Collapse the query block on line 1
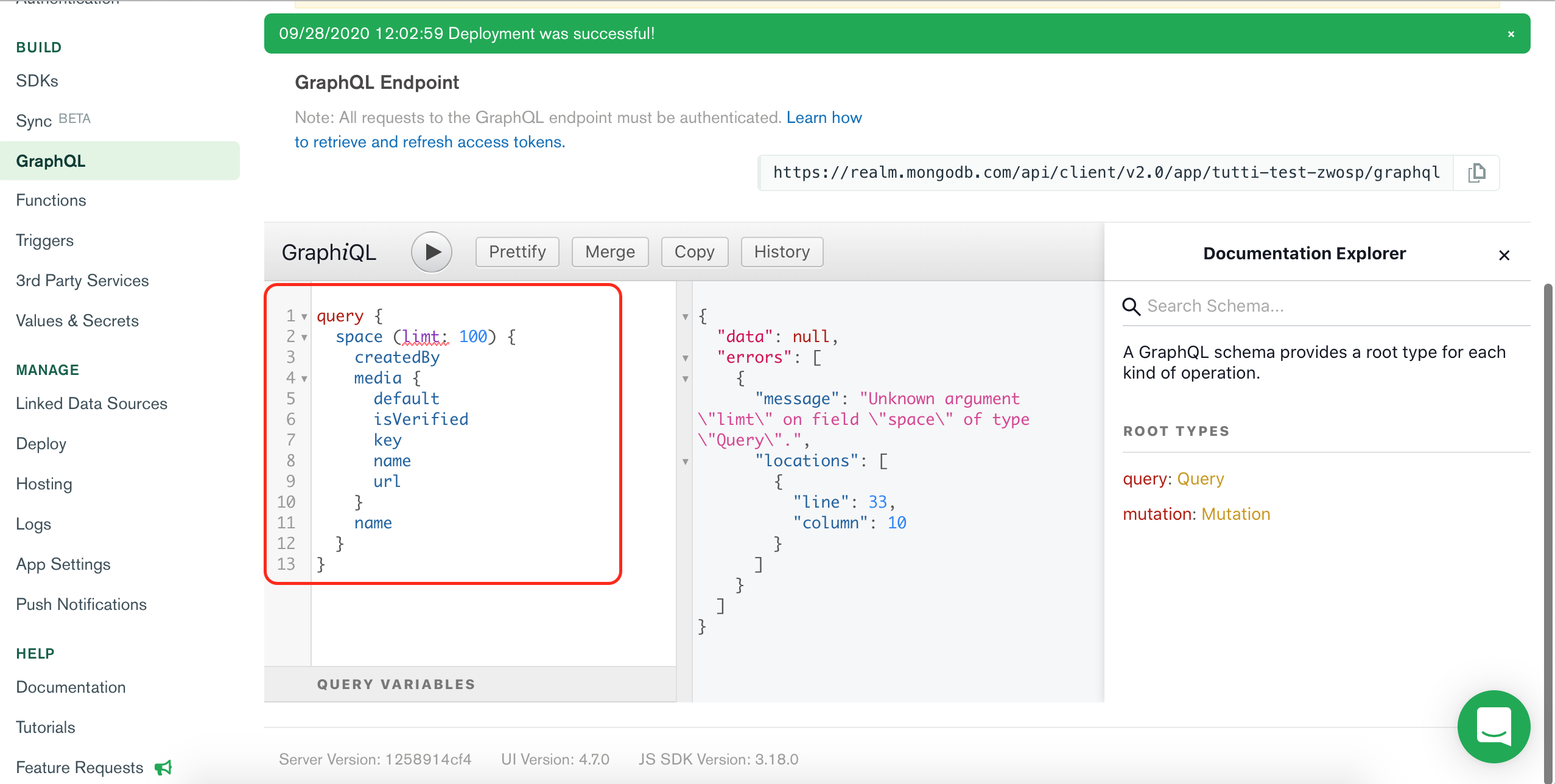Screen dimensions: 1555x784 pos(304,317)
